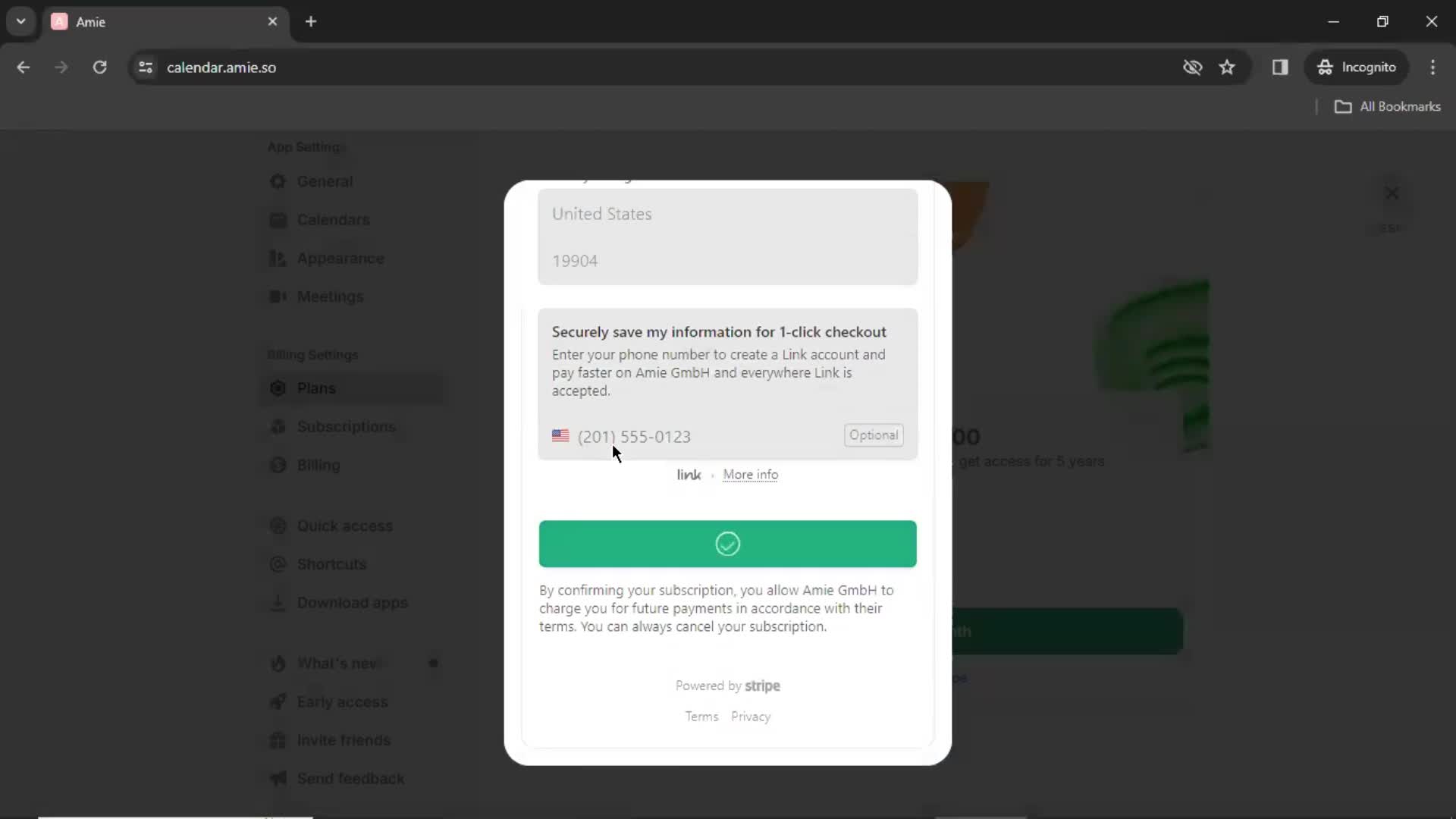Screen dimensions: 1456x819
Task: Expand App Settings sidebar section
Action: tap(306, 147)
